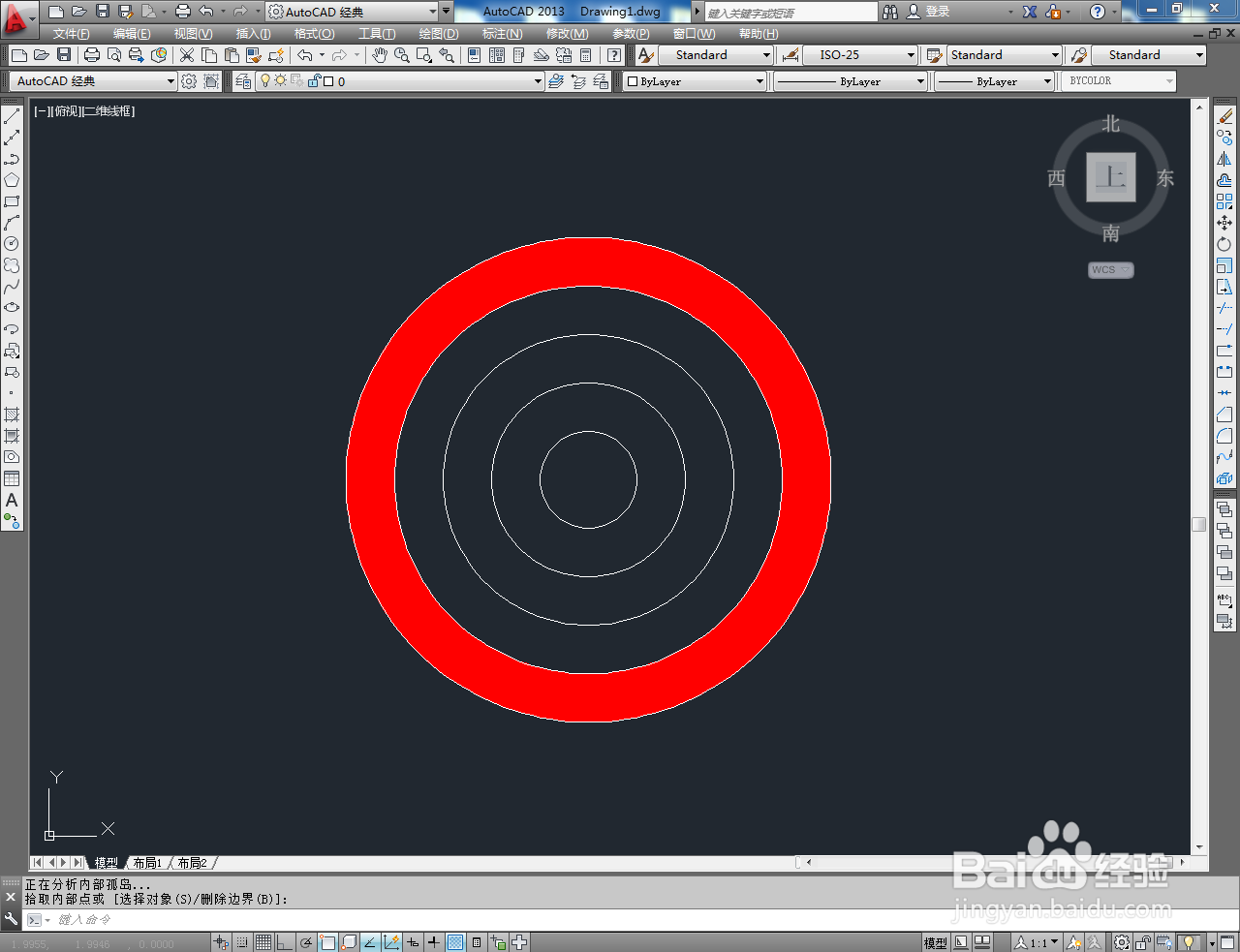
Task: Toggle Snap Mode in status bar
Action: pyautogui.click(x=242, y=942)
